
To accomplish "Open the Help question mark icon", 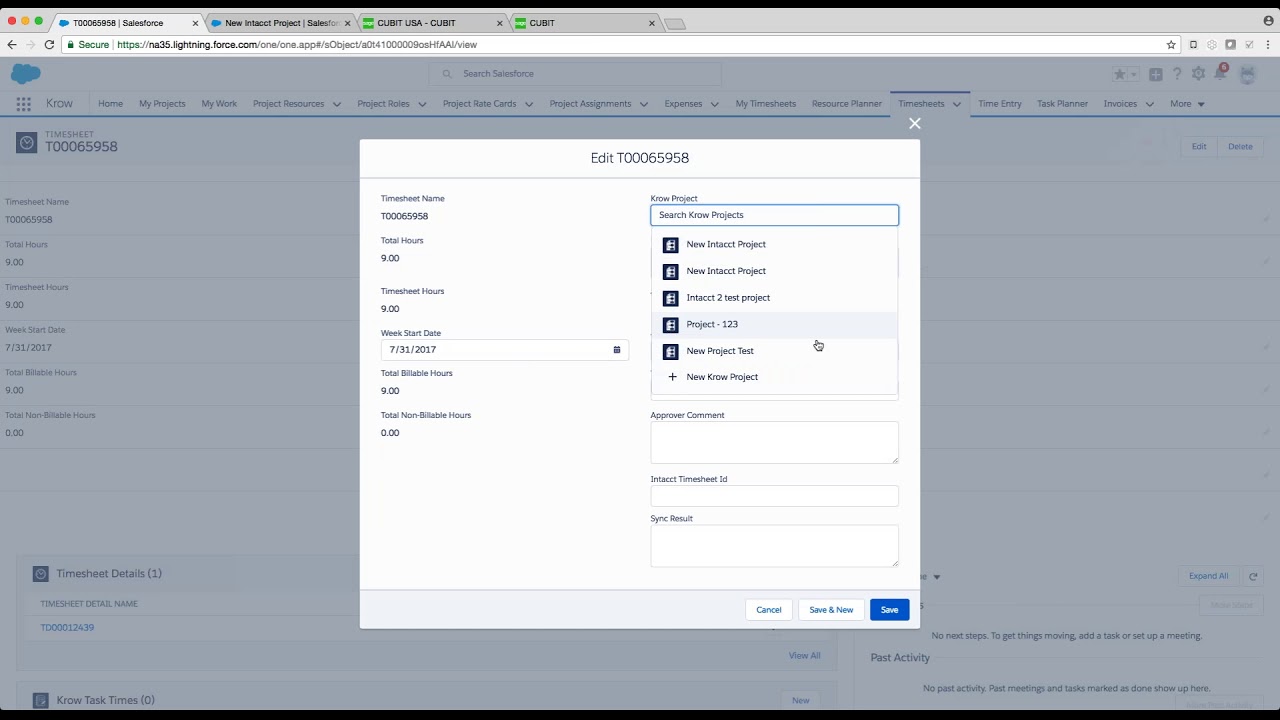I will 1177,74.
